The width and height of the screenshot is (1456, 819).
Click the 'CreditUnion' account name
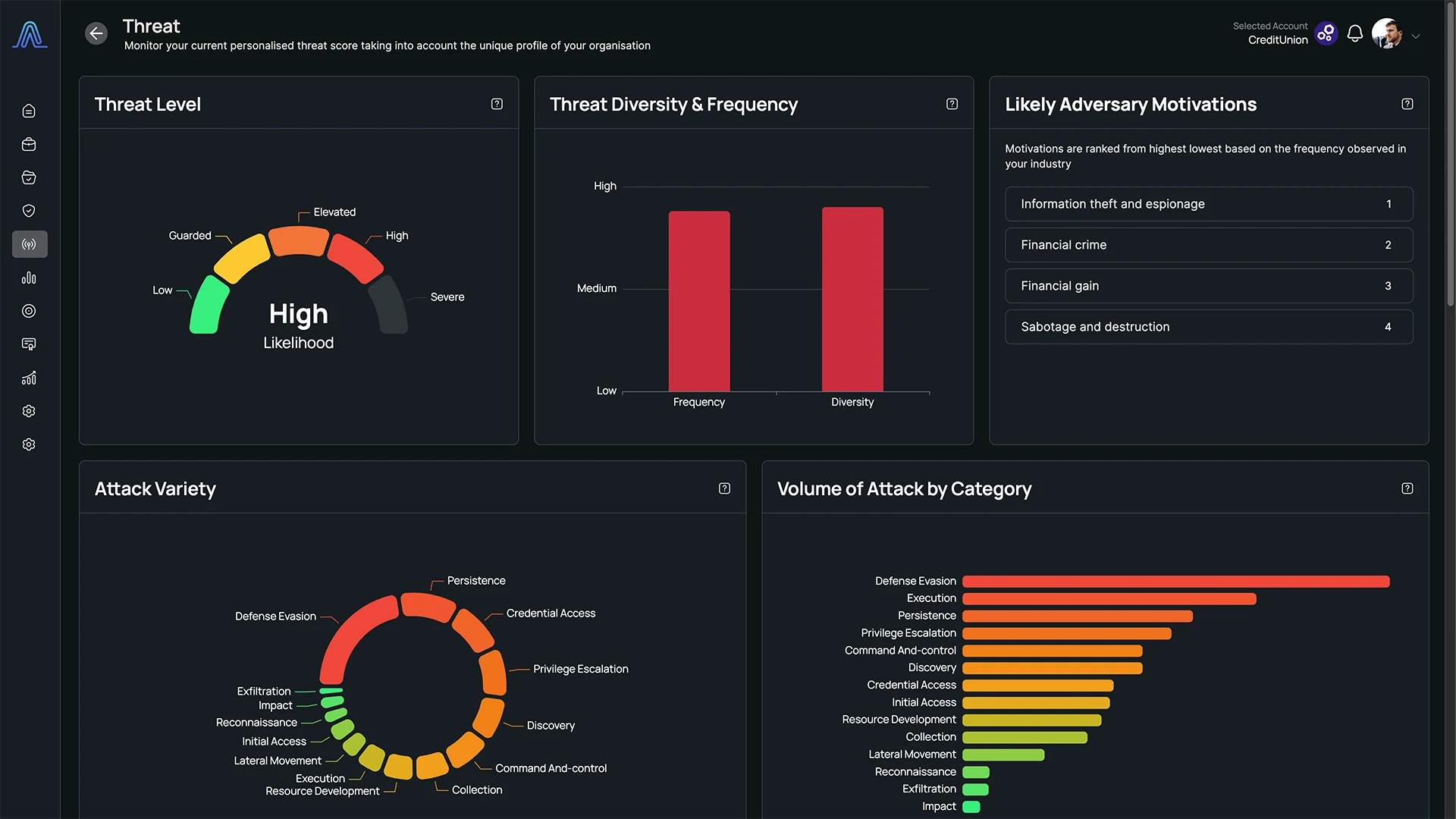1278,40
